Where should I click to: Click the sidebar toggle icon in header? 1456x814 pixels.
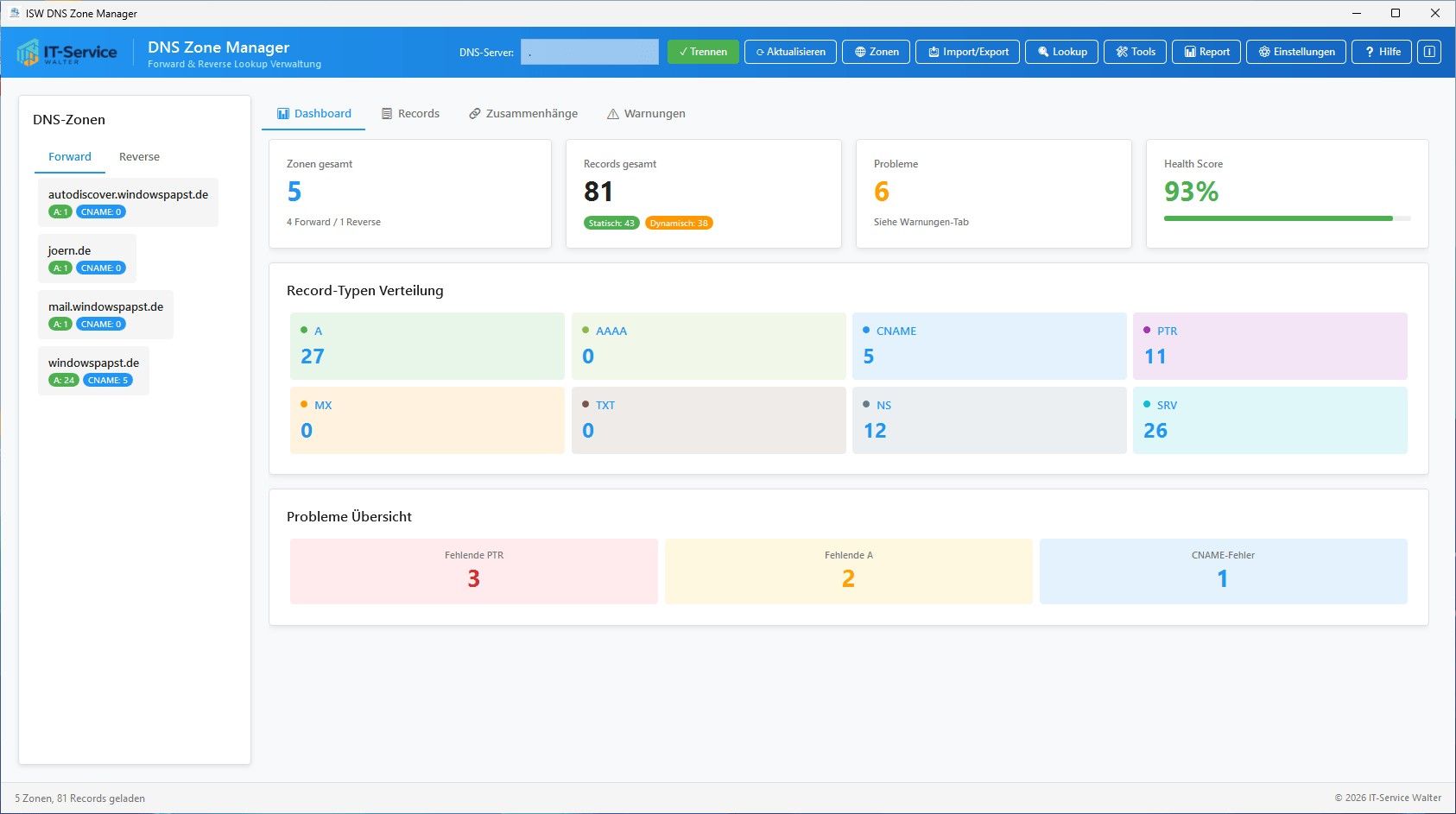point(1429,52)
